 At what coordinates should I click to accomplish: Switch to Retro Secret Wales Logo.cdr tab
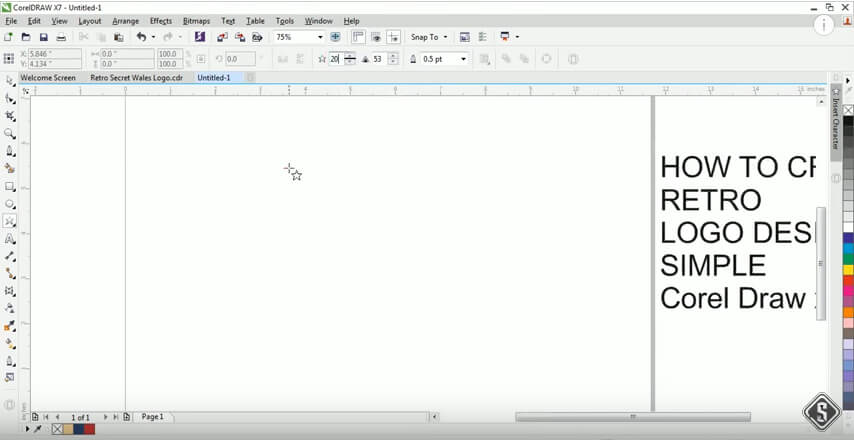pos(136,77)
